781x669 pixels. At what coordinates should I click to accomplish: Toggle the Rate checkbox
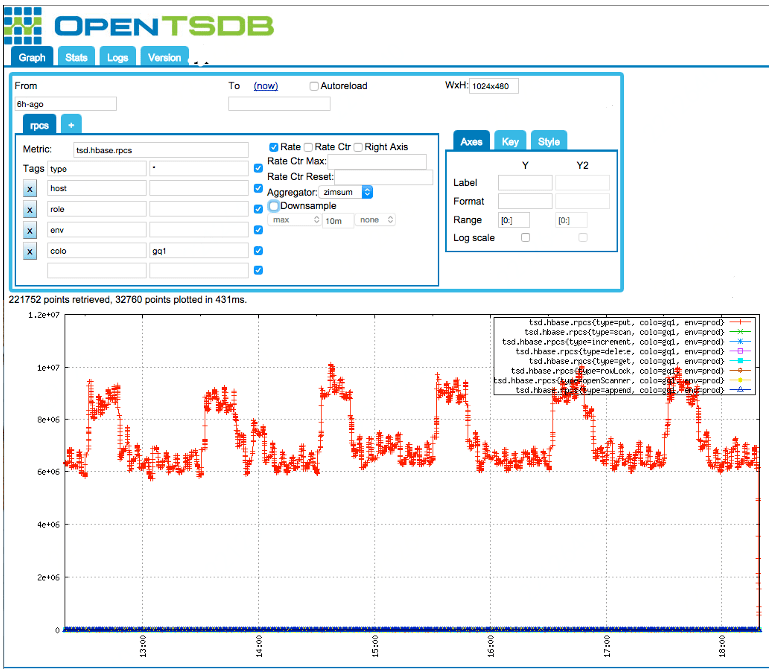click(274, 147)
